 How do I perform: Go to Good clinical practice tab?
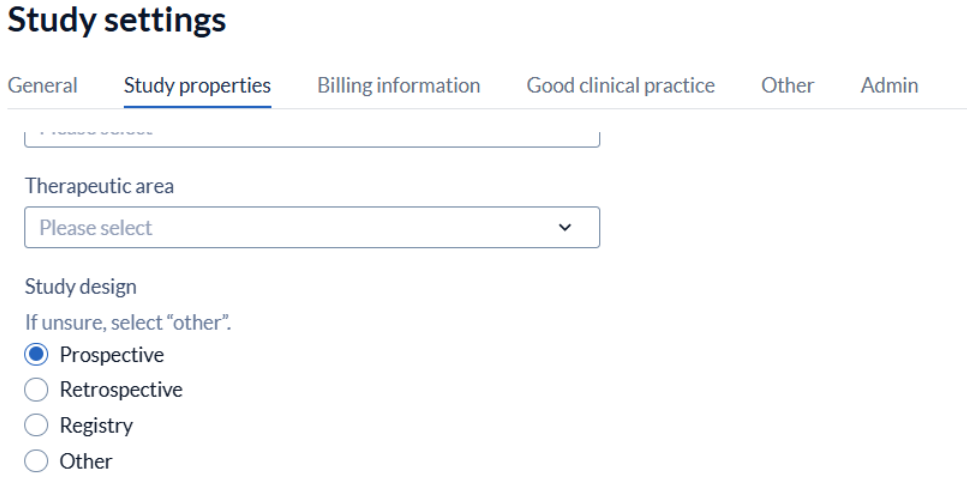click(x=620, y=86)
